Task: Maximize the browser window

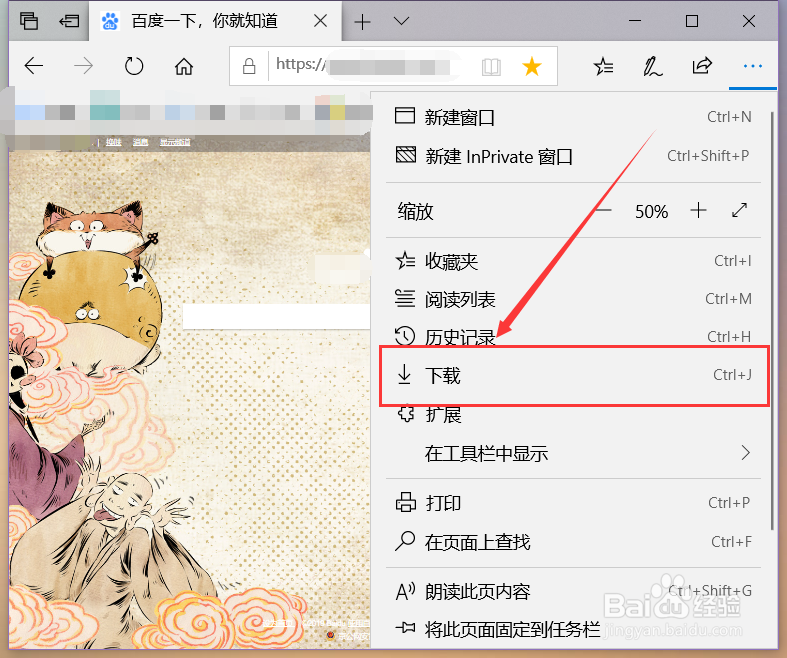Action: point(692,21)
